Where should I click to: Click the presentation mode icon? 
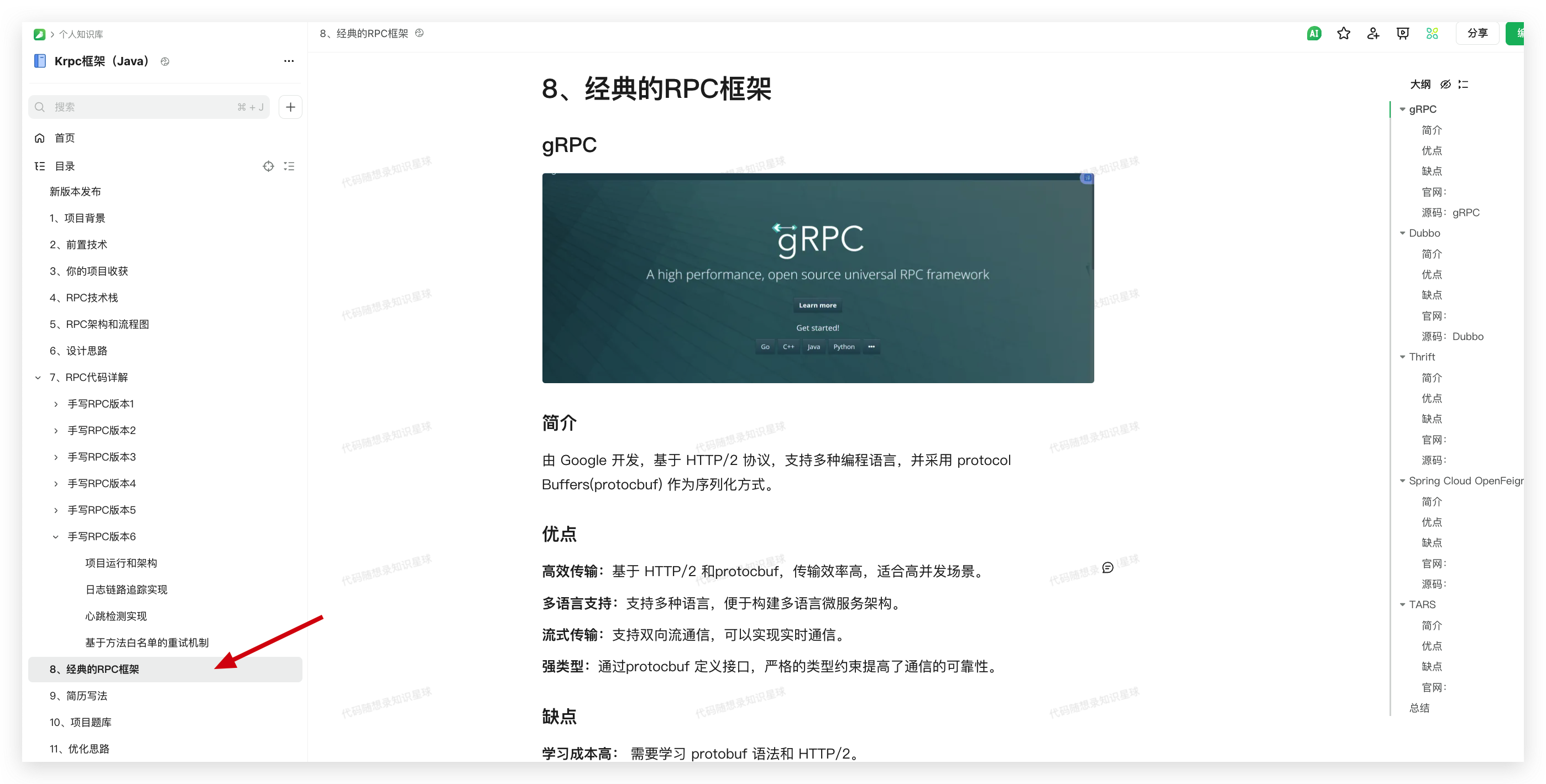point(1402,34)
